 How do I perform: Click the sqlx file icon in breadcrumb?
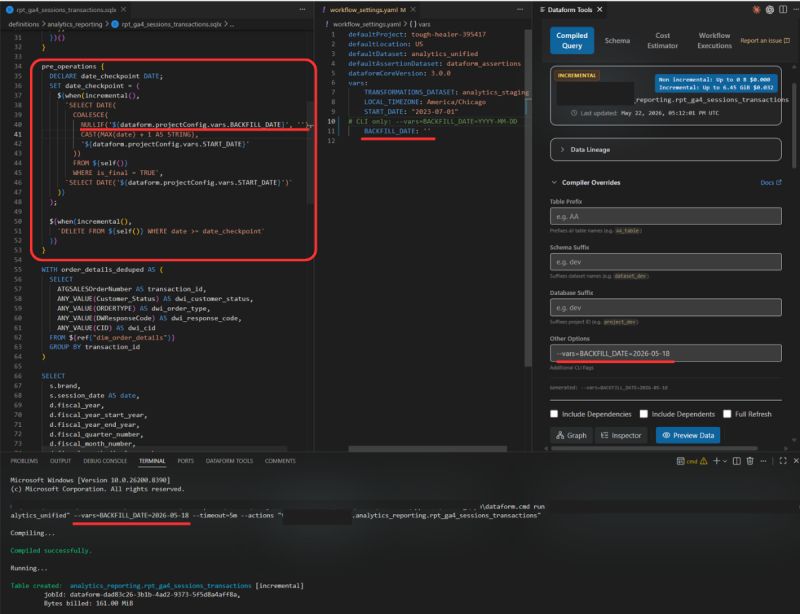tap(115, 24)
